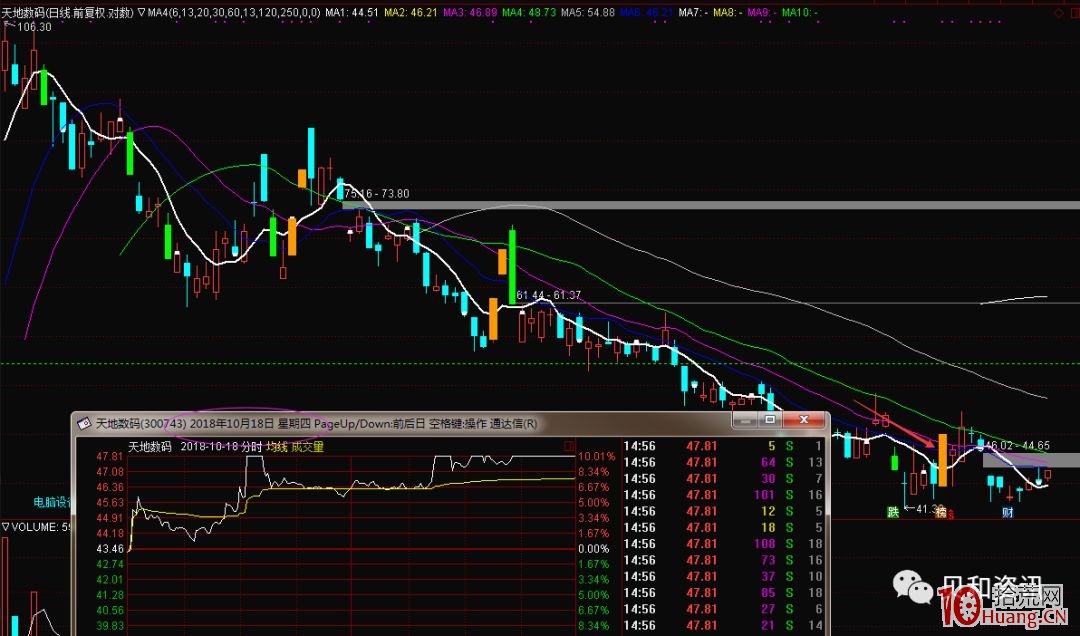Click the 75.16 - 73.80 gap label
Screen dimensions: 1080x636
pyautogui.click(x=376, y=194)
